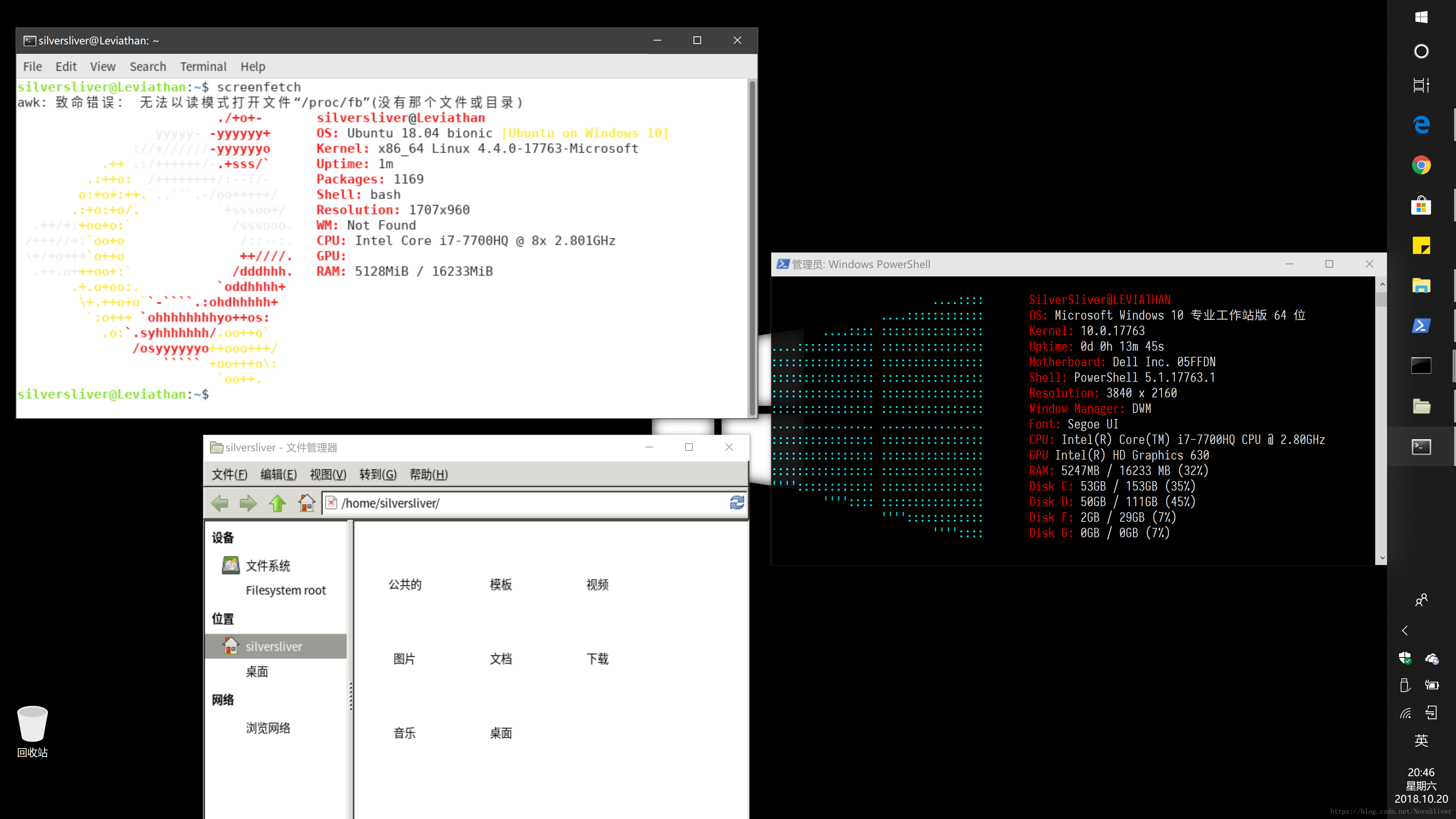This screenshot has height=819, width=1456.
Task: Open the Edit menu in the terminal
Action: pos(66,67)
